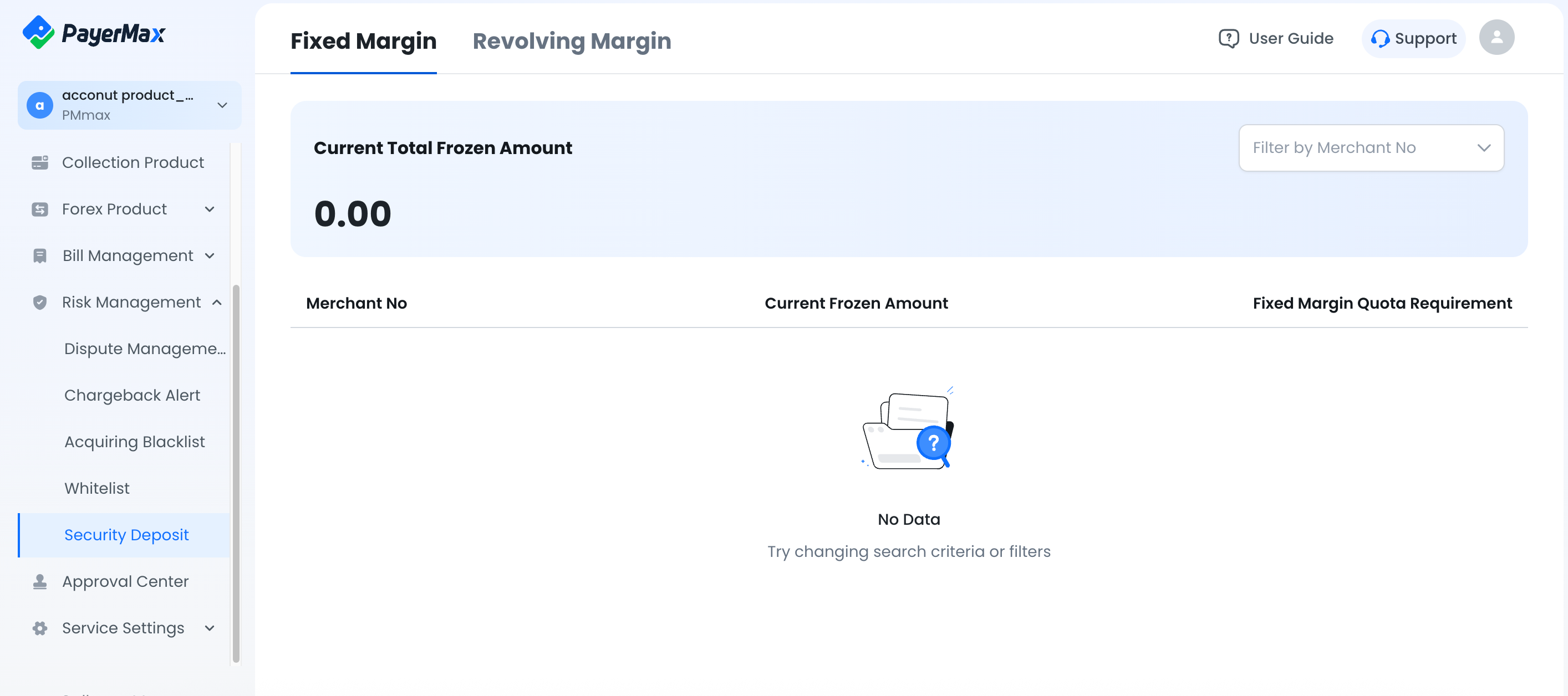Click the Collection Product card icon
The image size is (1568, 696).
click(39, 162)
